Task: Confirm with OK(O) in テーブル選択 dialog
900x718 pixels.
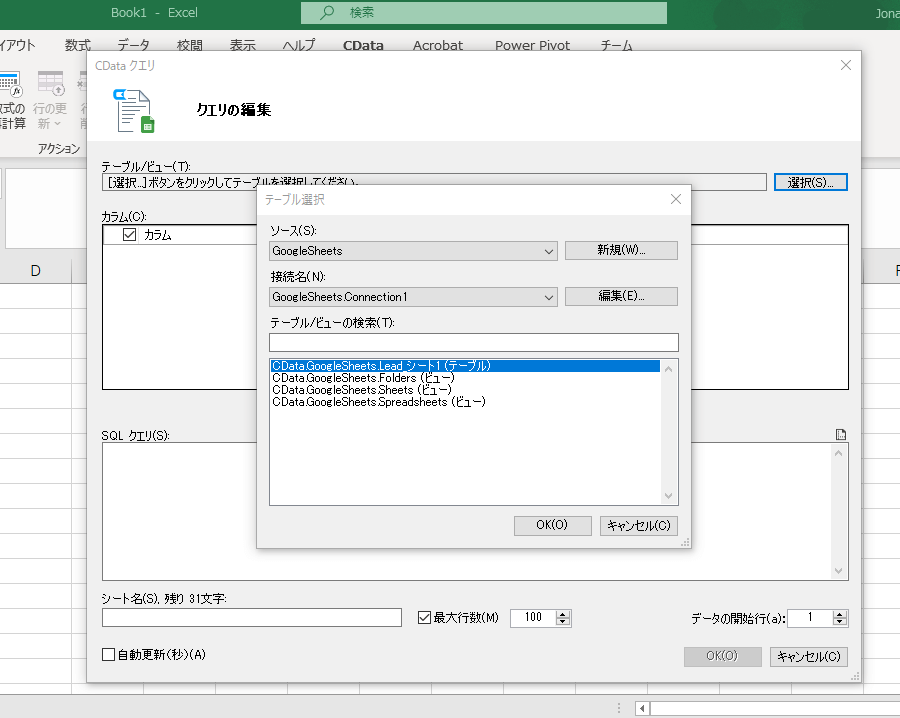Action: (x=552, y=525)
